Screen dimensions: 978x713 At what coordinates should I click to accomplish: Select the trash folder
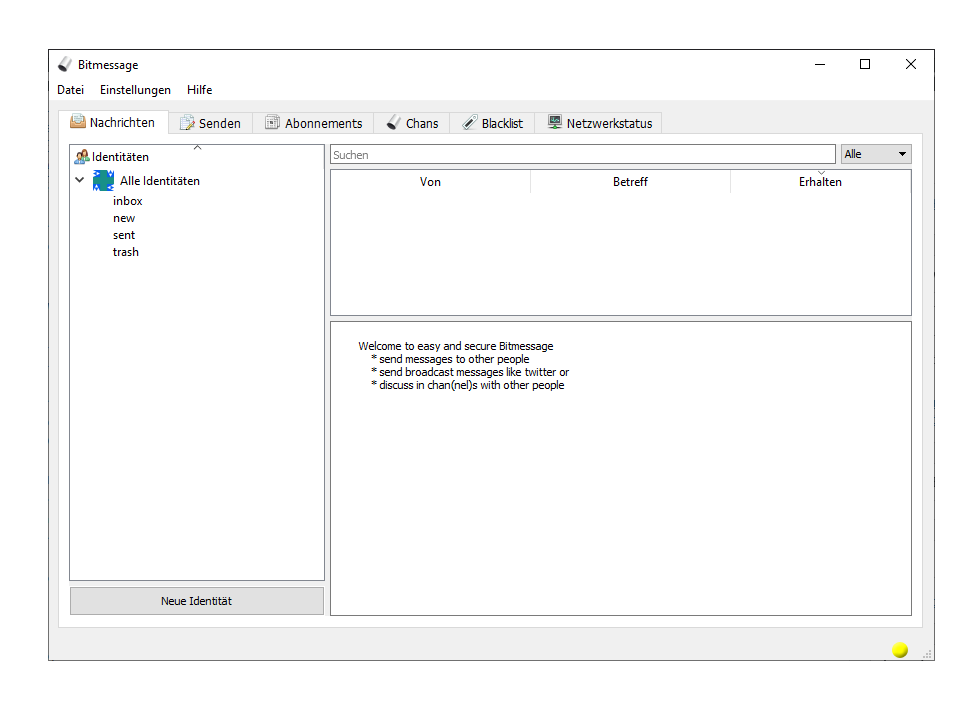(126, 252)
